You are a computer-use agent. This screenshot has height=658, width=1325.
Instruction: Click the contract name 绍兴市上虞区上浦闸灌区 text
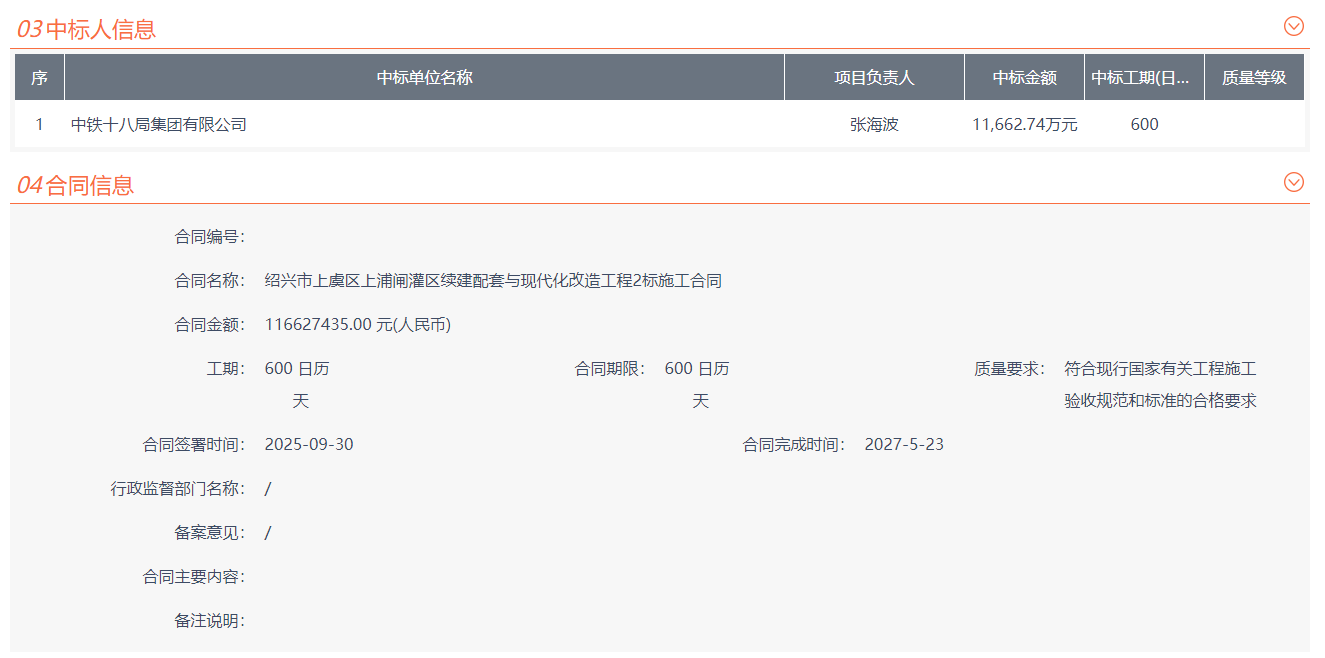(493, 281)
